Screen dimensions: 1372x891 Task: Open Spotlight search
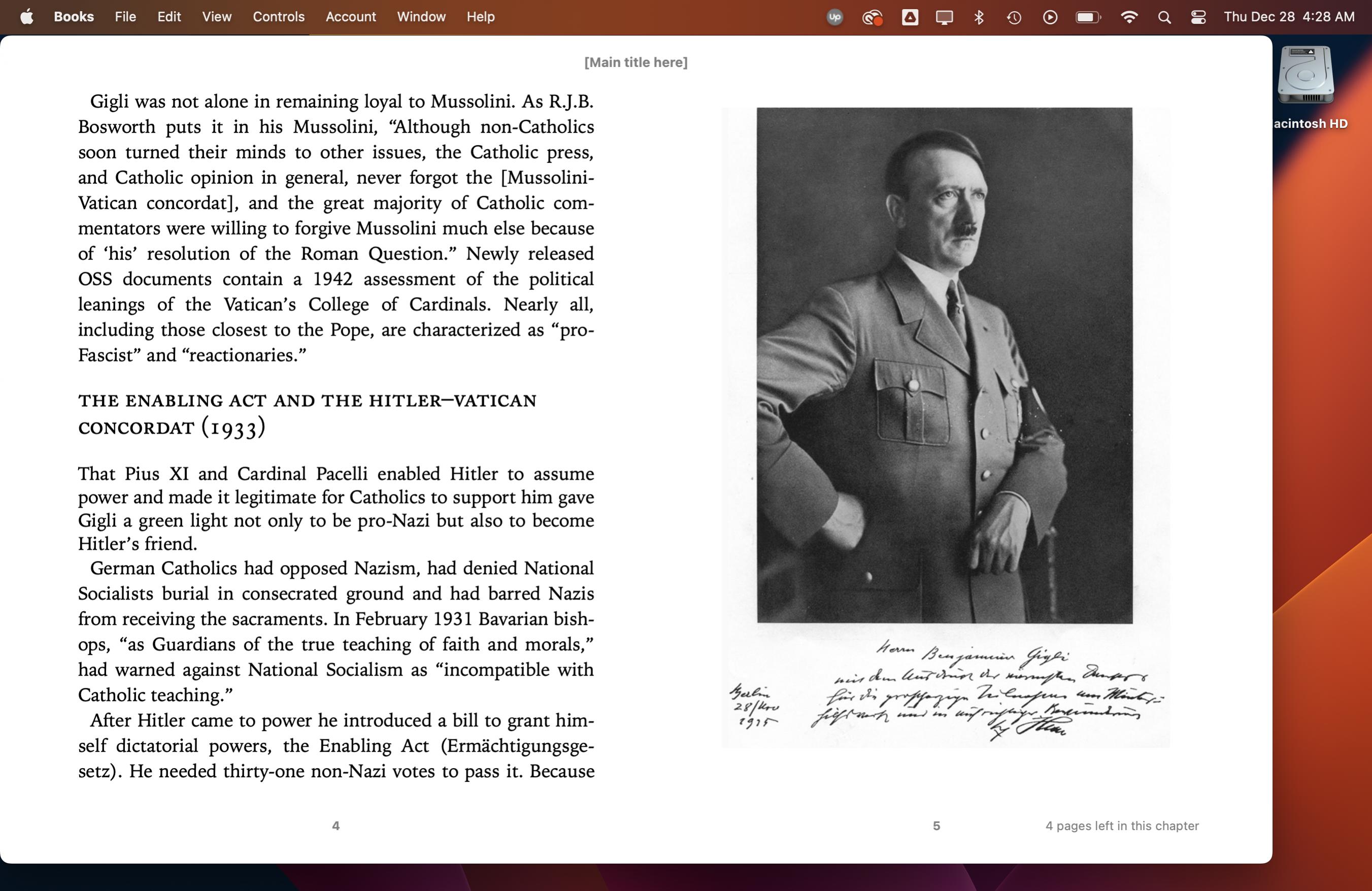click(x=1164, y=17)
